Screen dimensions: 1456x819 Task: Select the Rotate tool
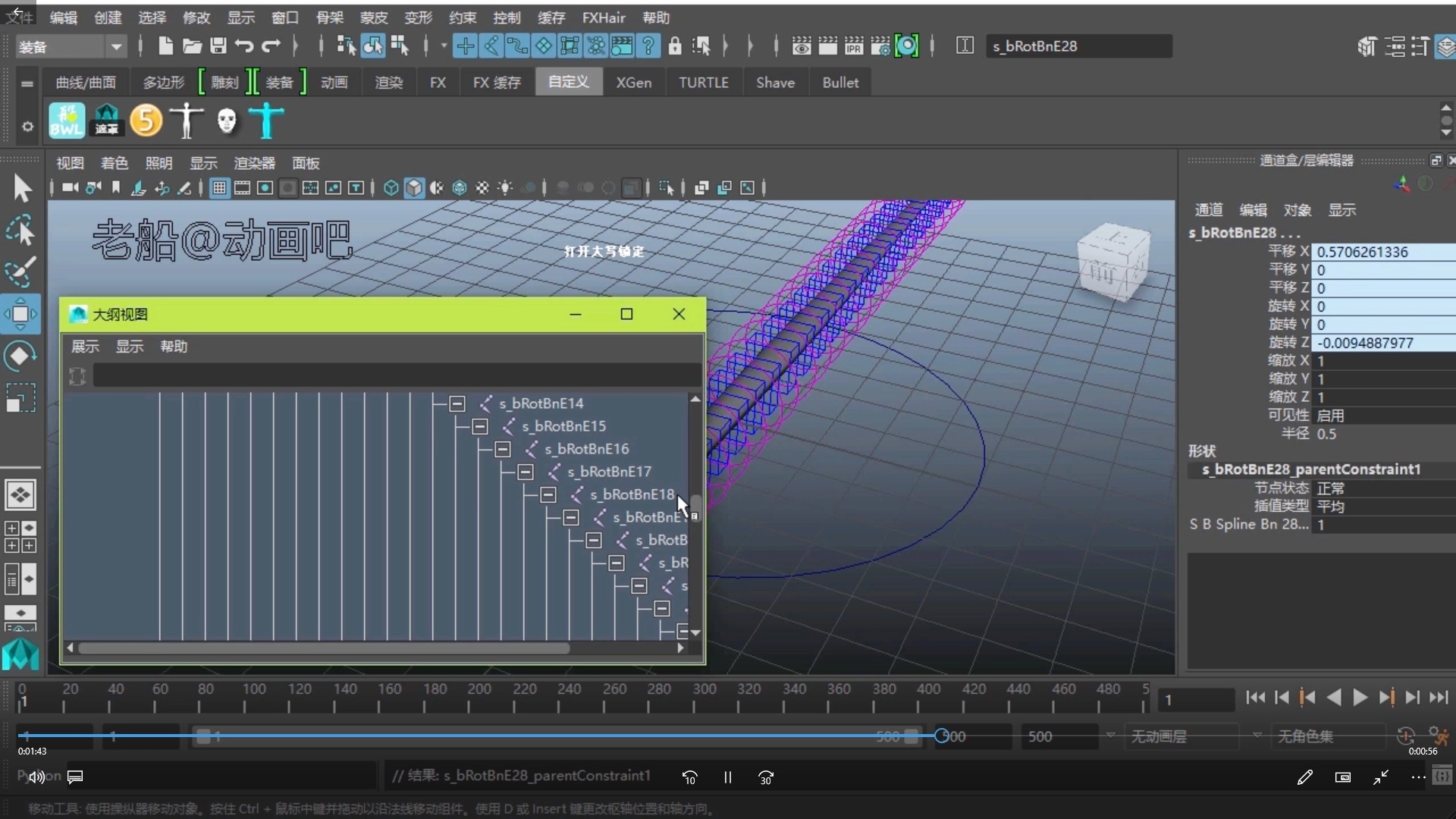click(x=20, y=356)
